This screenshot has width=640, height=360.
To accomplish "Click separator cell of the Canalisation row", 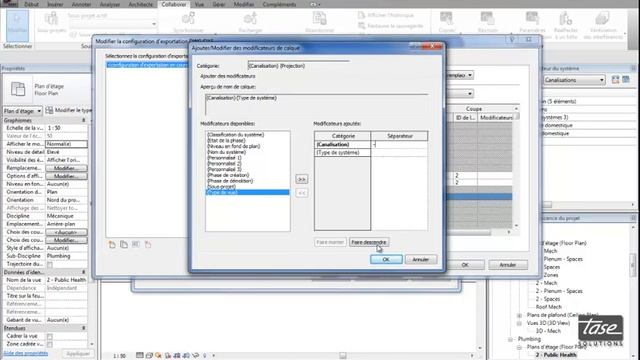I will point(399,144).
